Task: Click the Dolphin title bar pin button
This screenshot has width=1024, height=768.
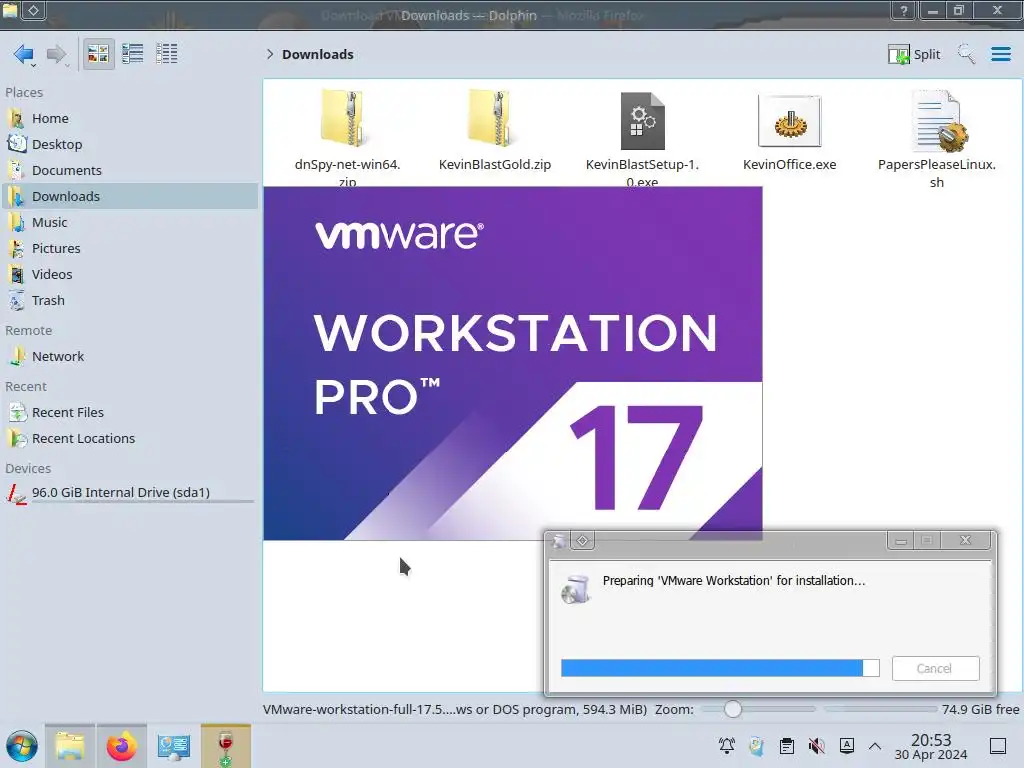Action: pyautogui.click(x=33, y=10)
